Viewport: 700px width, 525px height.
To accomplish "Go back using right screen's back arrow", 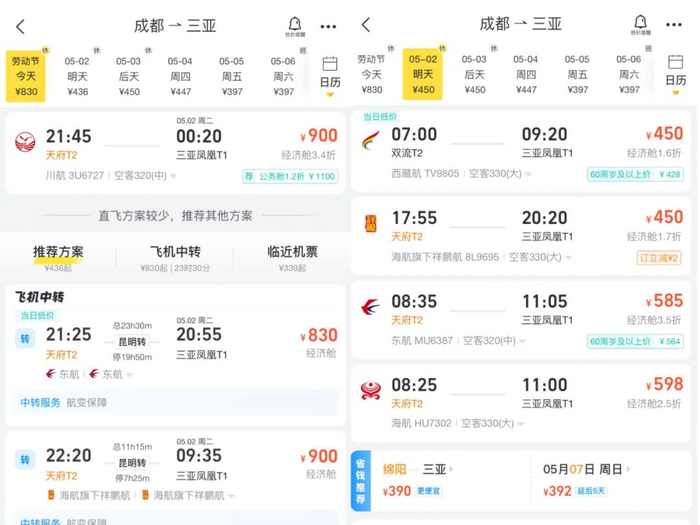I will [366, 25].
